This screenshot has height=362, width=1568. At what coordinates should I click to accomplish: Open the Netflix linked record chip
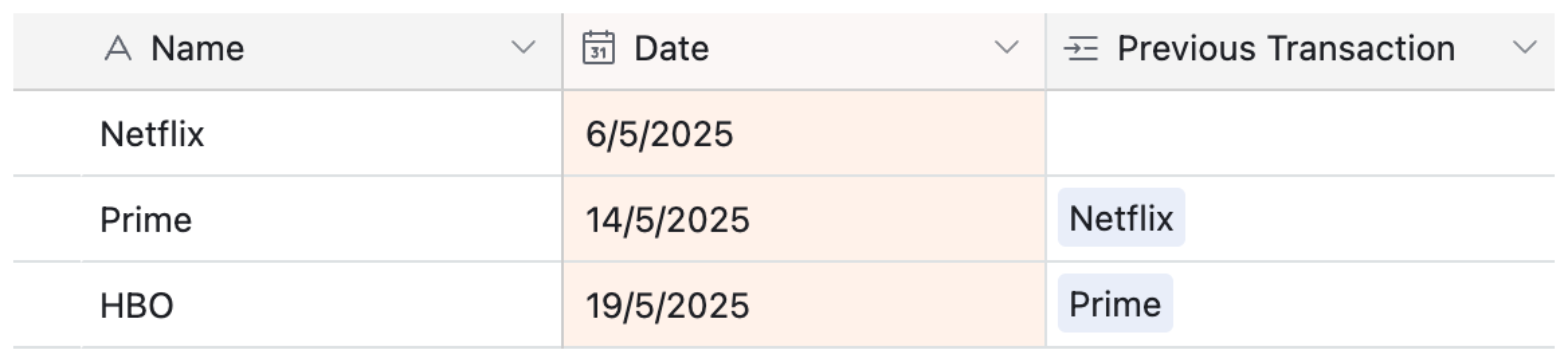(x=1121, y=218)
